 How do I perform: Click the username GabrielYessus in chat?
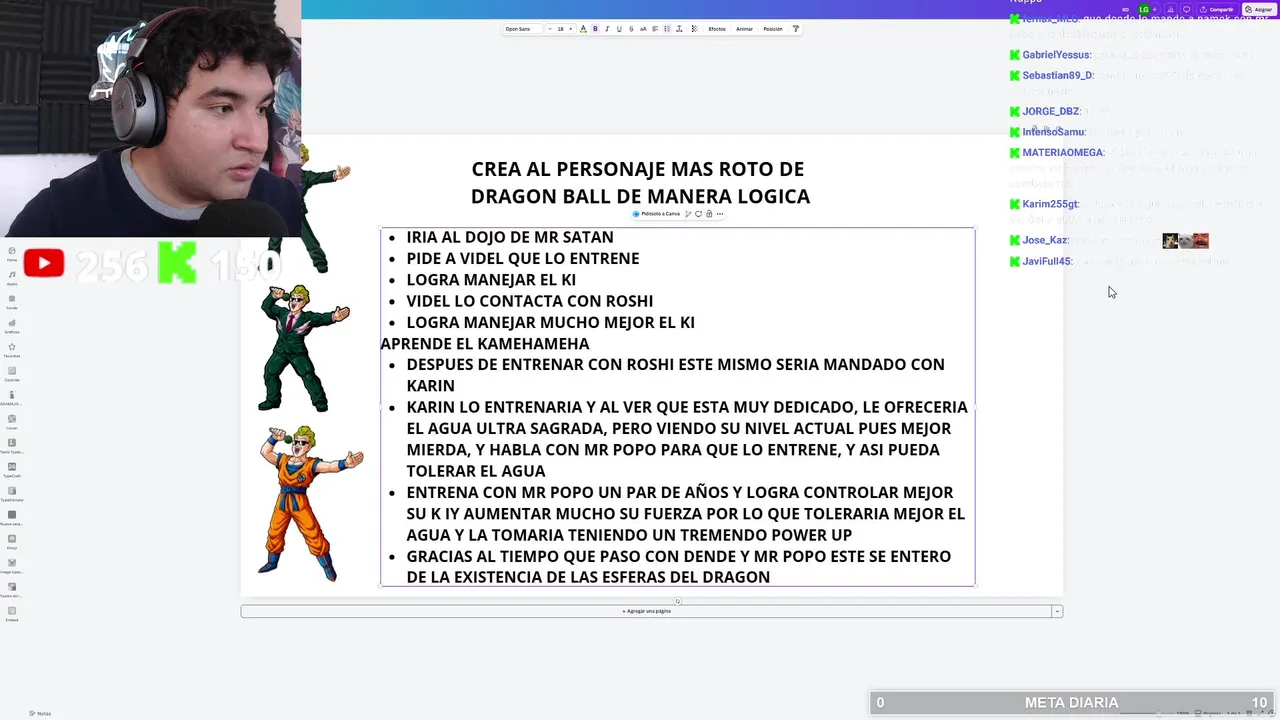(x=1056, y=55)
